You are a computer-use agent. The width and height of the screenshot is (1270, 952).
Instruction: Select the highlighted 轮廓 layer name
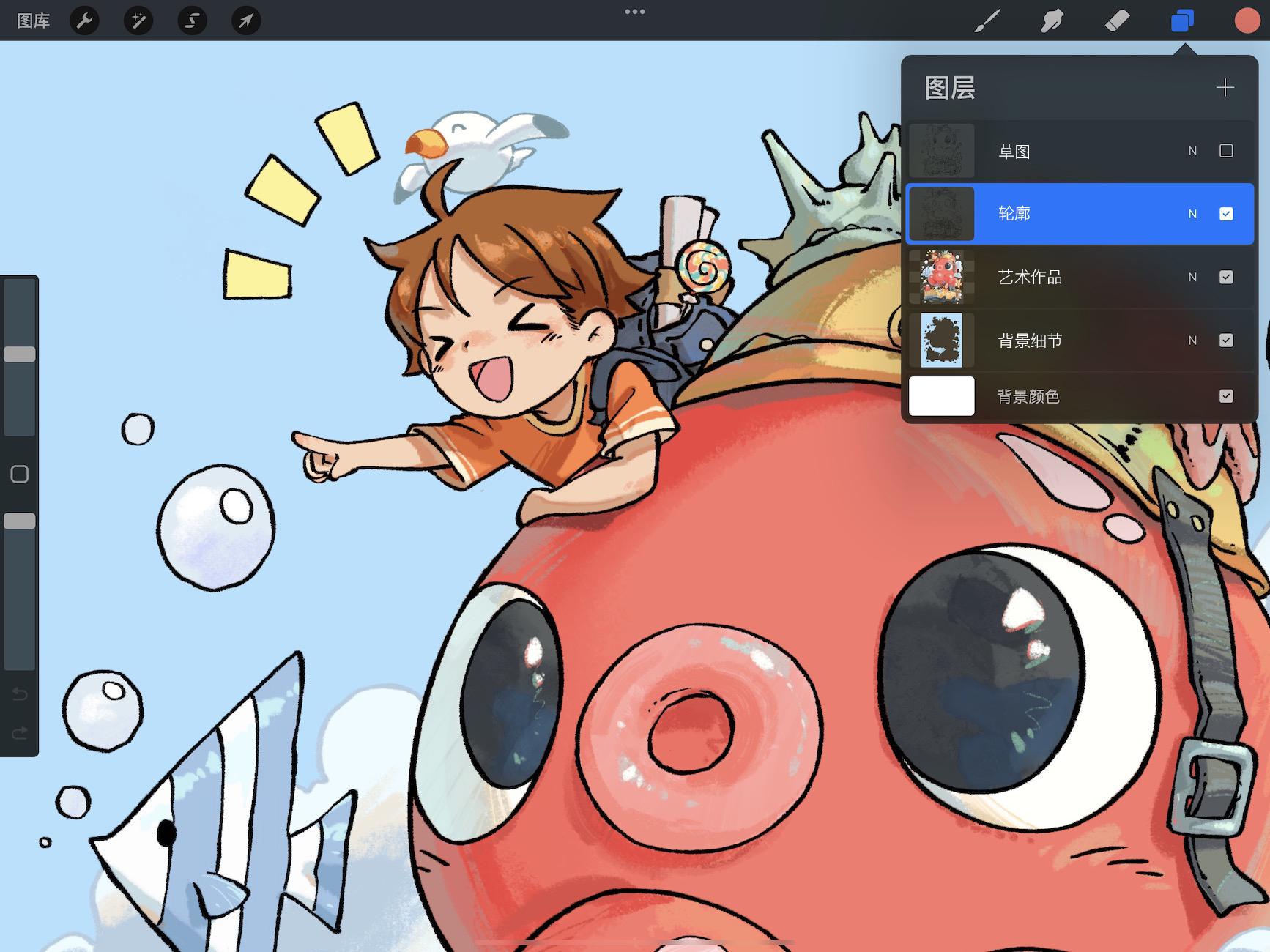(1014, 214)
